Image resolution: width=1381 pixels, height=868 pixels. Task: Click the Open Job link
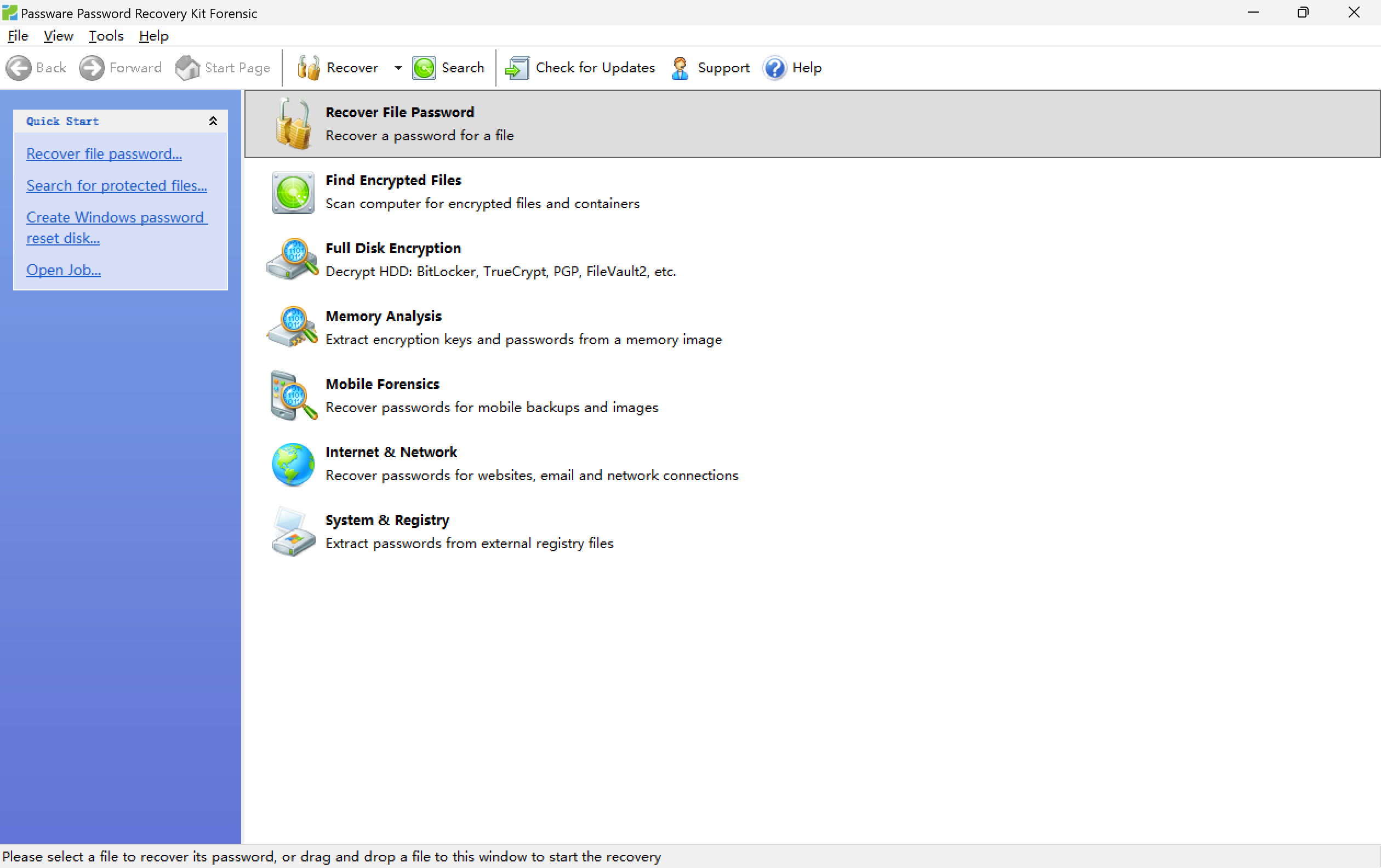point(63,270)
